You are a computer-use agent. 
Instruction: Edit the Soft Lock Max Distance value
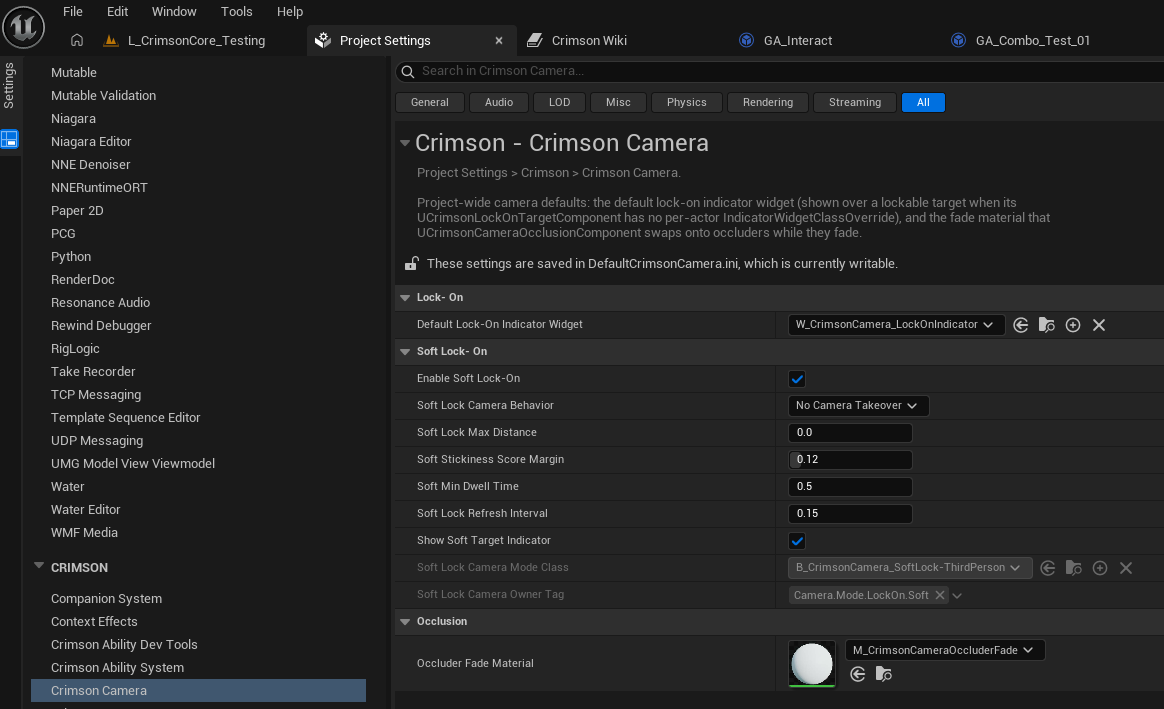point(850,433)
